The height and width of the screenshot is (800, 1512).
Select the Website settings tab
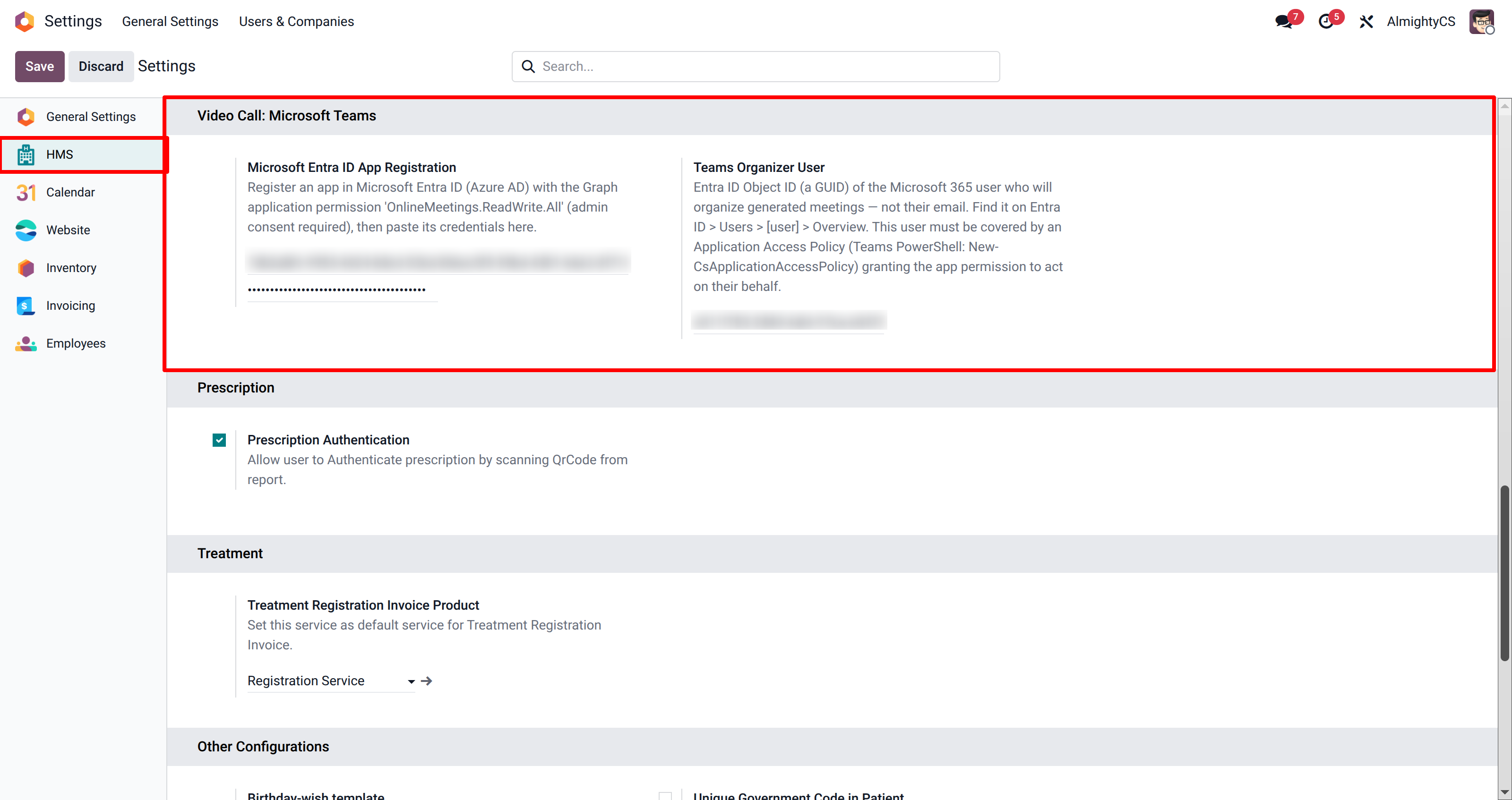point(83,230)
